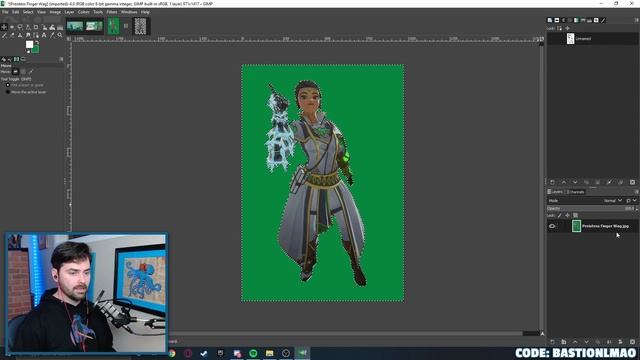Select the Ellipse Select tool
This screenshot has height=360, width=640.
pos(12,27)
